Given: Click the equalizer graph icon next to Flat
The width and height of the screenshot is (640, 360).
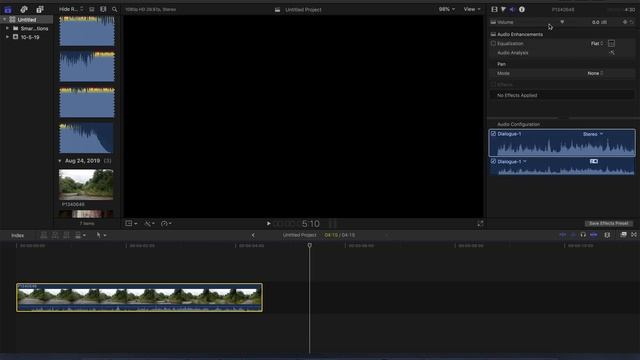Looking at the screenshot, I should click(x=611, y=43).
